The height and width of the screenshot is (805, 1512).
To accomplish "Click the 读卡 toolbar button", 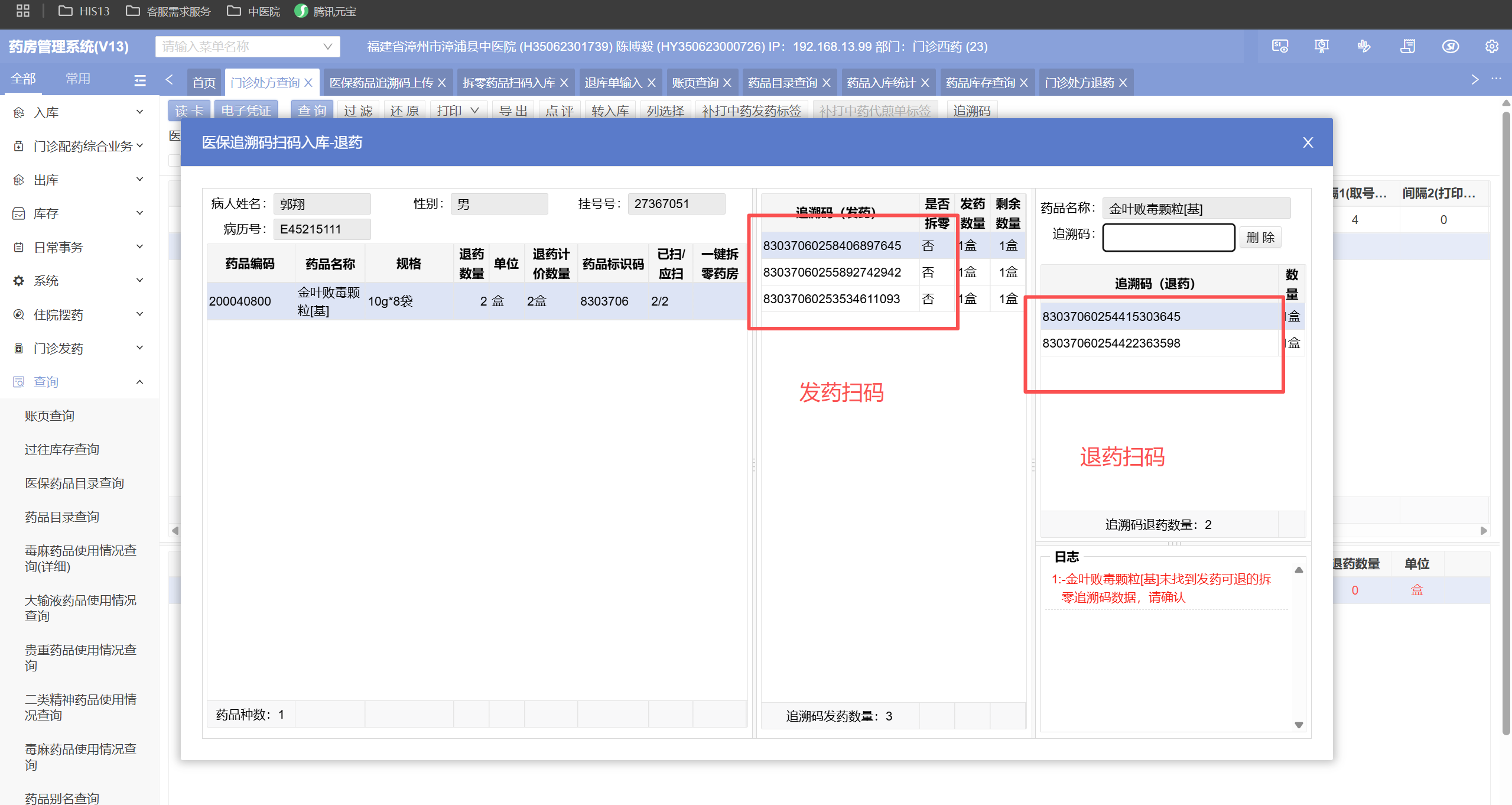I will coord(189,111).
